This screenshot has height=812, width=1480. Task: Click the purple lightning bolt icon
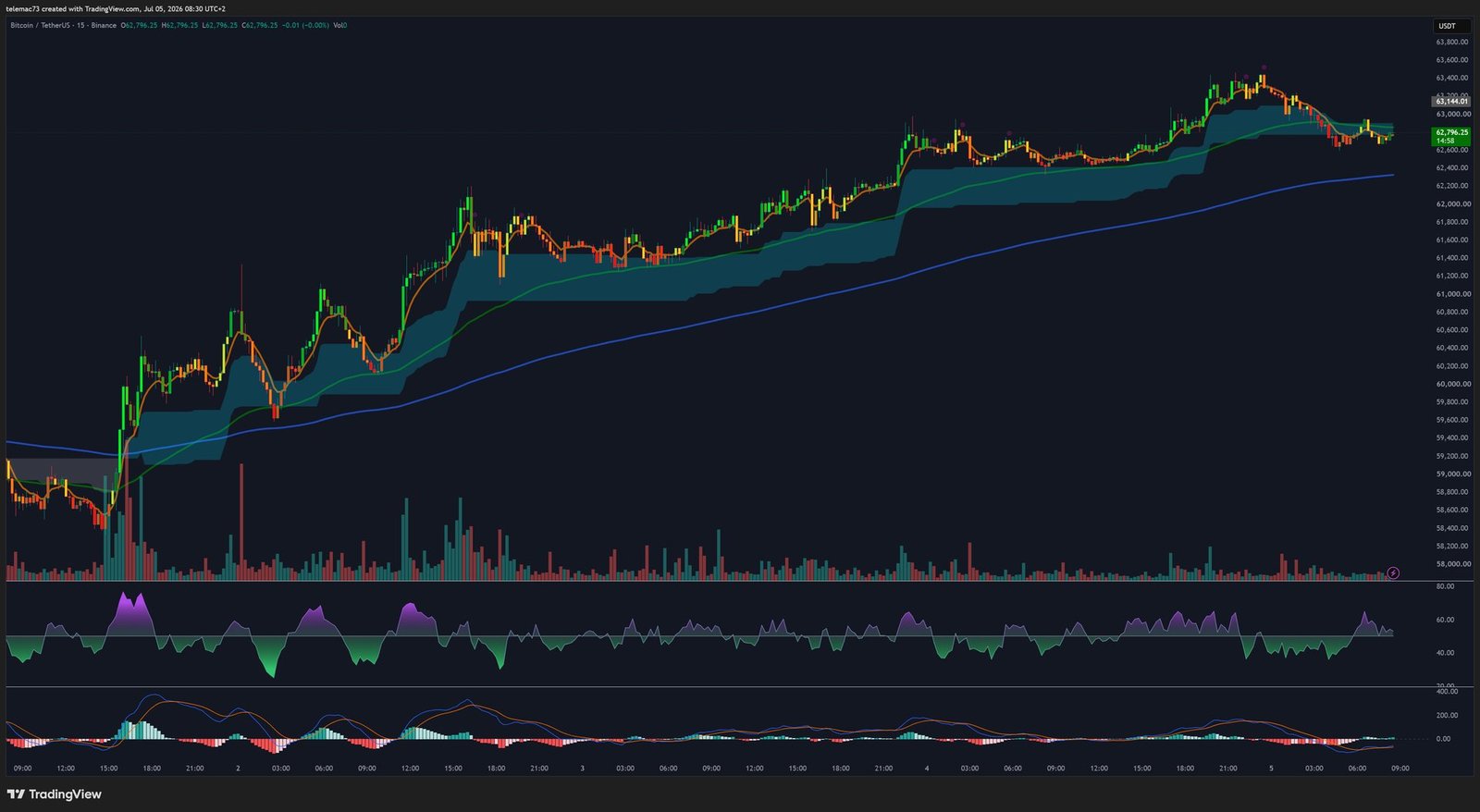pos(1393,573)
